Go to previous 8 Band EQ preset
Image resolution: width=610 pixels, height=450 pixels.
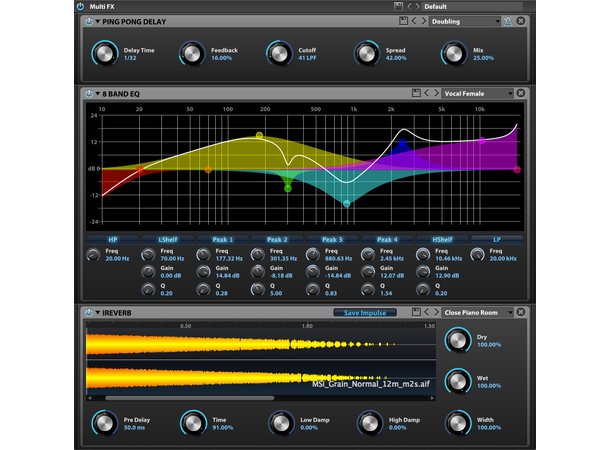[427, 93]
